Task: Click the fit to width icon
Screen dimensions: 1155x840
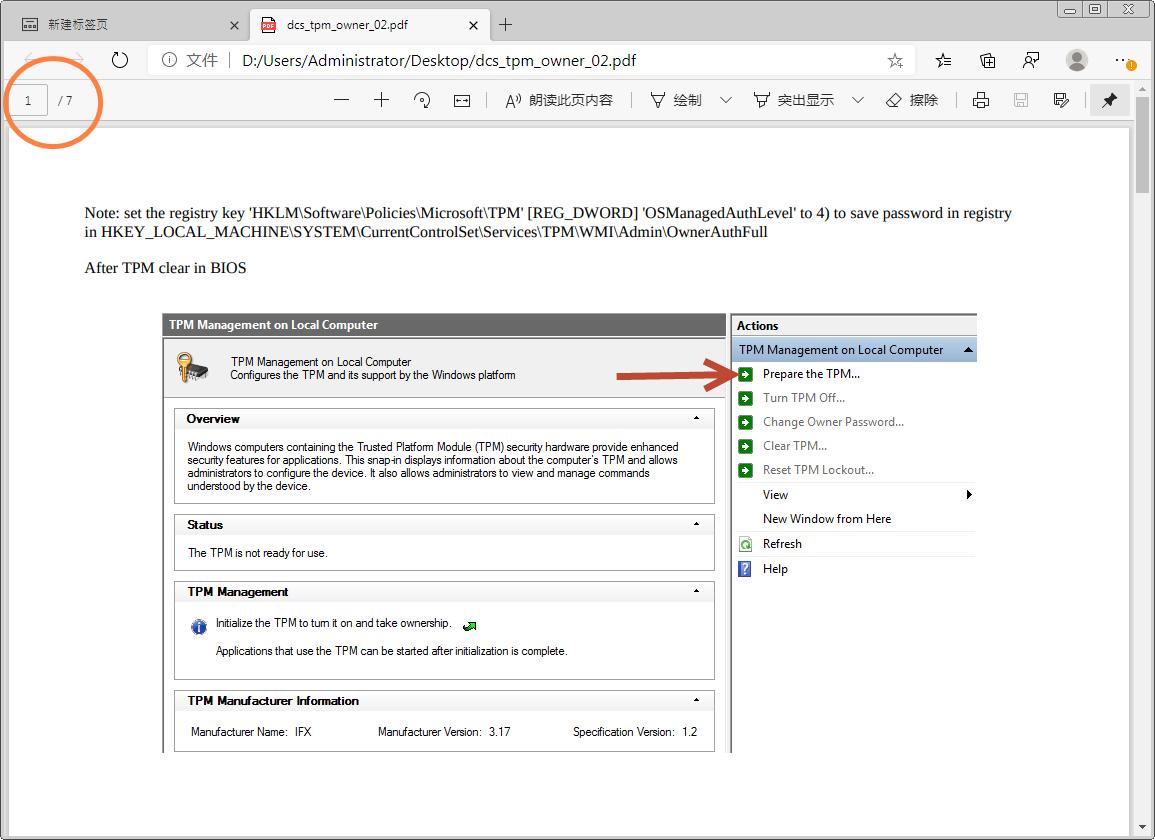Action: point(462,100)
